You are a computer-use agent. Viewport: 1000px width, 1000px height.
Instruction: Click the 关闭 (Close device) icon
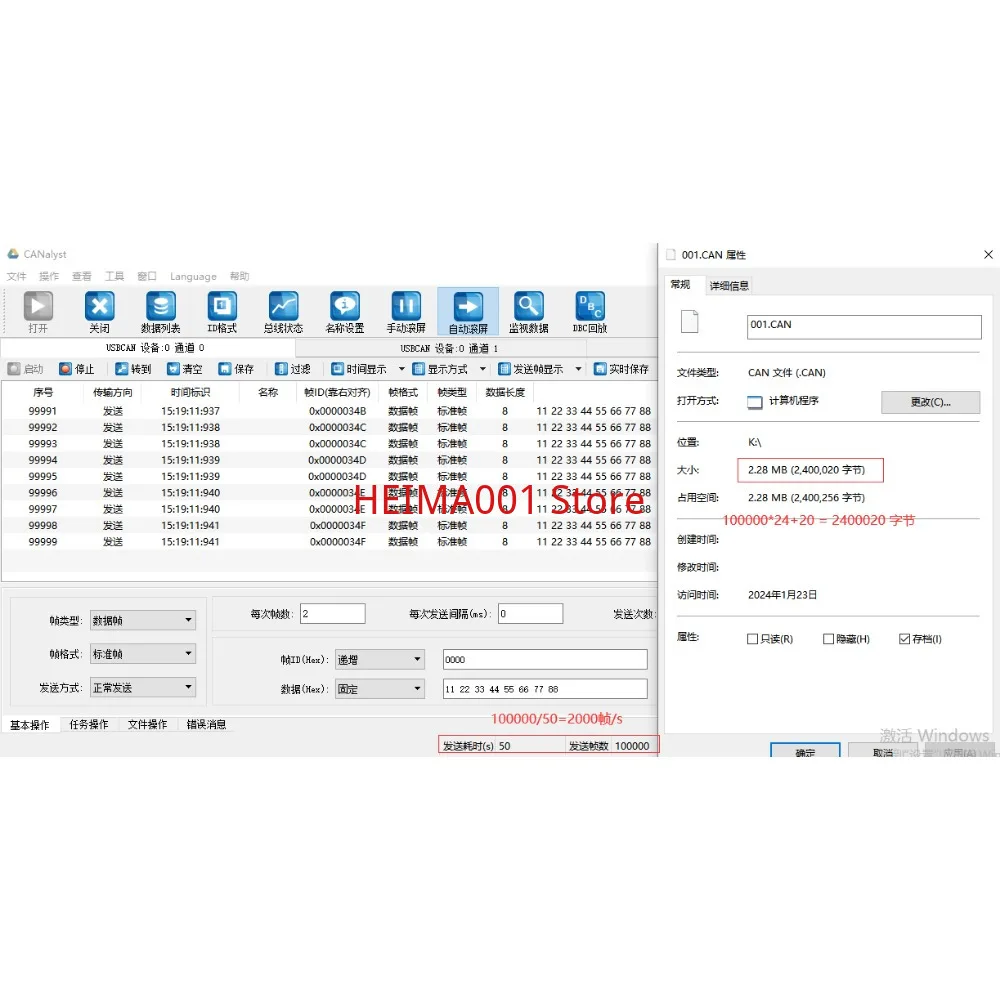99,310
